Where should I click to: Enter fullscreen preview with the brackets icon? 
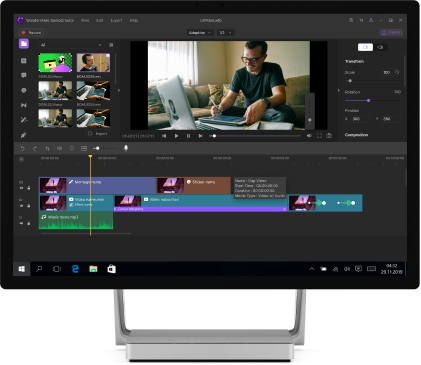[319, 136]
